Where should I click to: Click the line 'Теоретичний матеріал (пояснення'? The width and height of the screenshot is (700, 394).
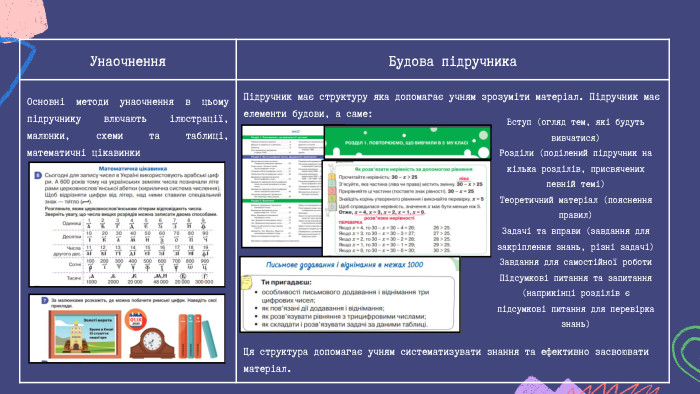pyautogui.click(x=575, y=200)
